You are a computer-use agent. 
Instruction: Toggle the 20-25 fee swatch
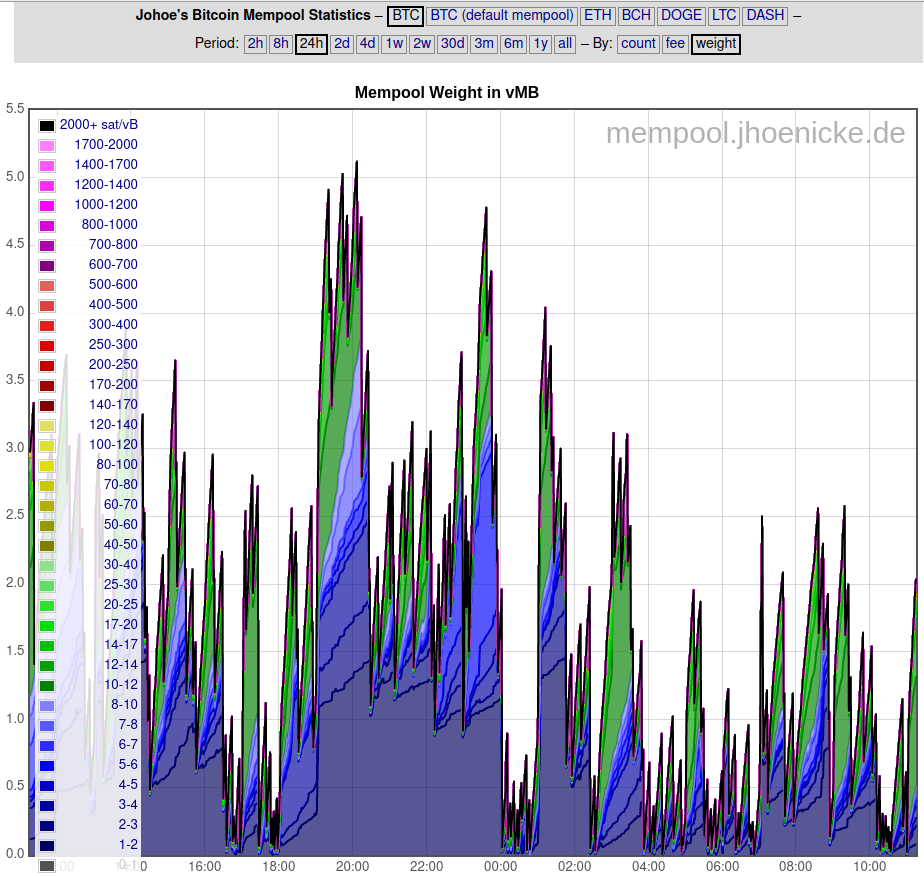click(47, 606)
